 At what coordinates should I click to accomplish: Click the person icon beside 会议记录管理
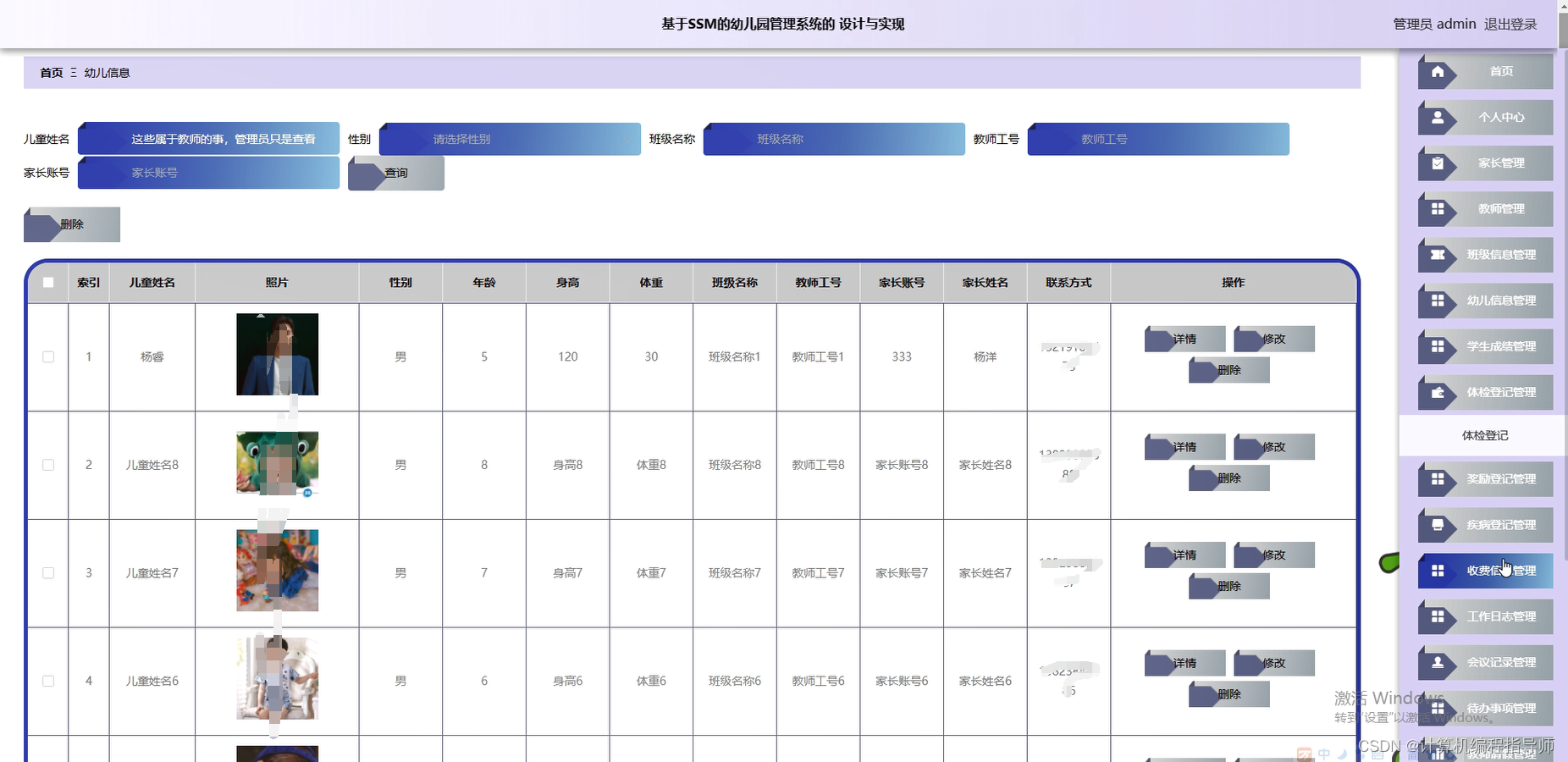tap(1438, 662)
